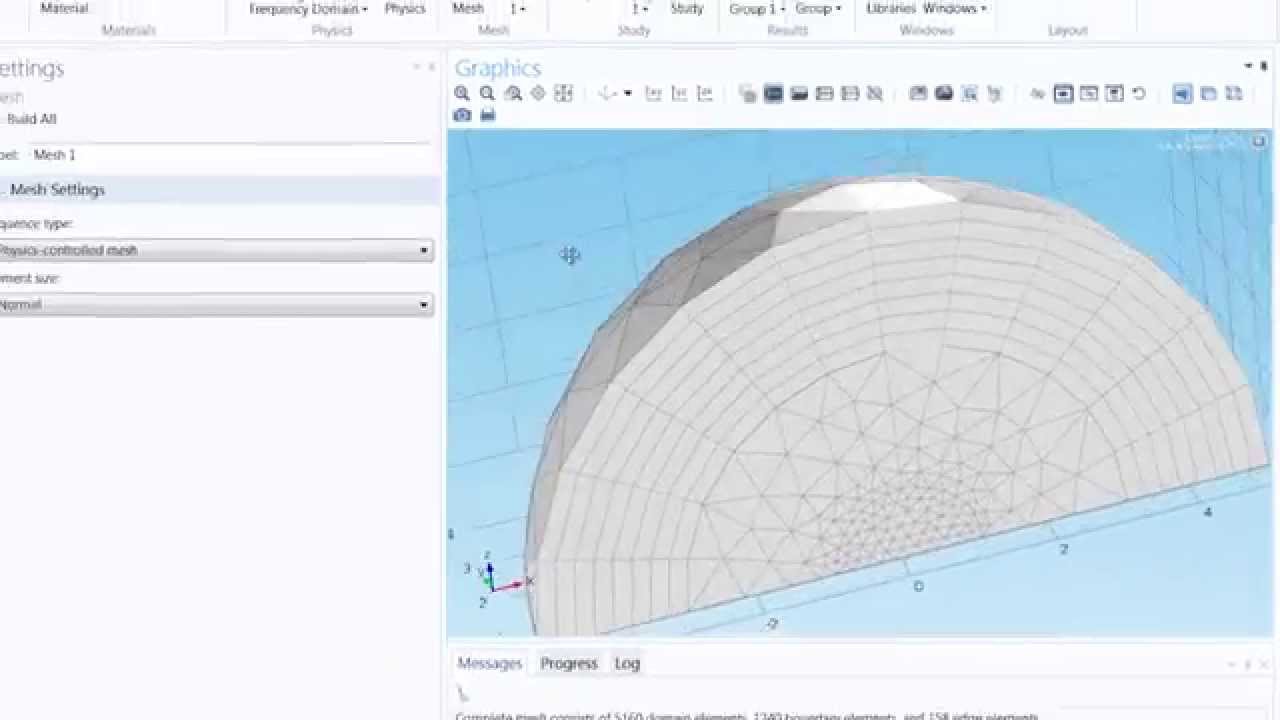Click the Zoom Out magnifier icon

pyautogui.click(x=487, y=93)
